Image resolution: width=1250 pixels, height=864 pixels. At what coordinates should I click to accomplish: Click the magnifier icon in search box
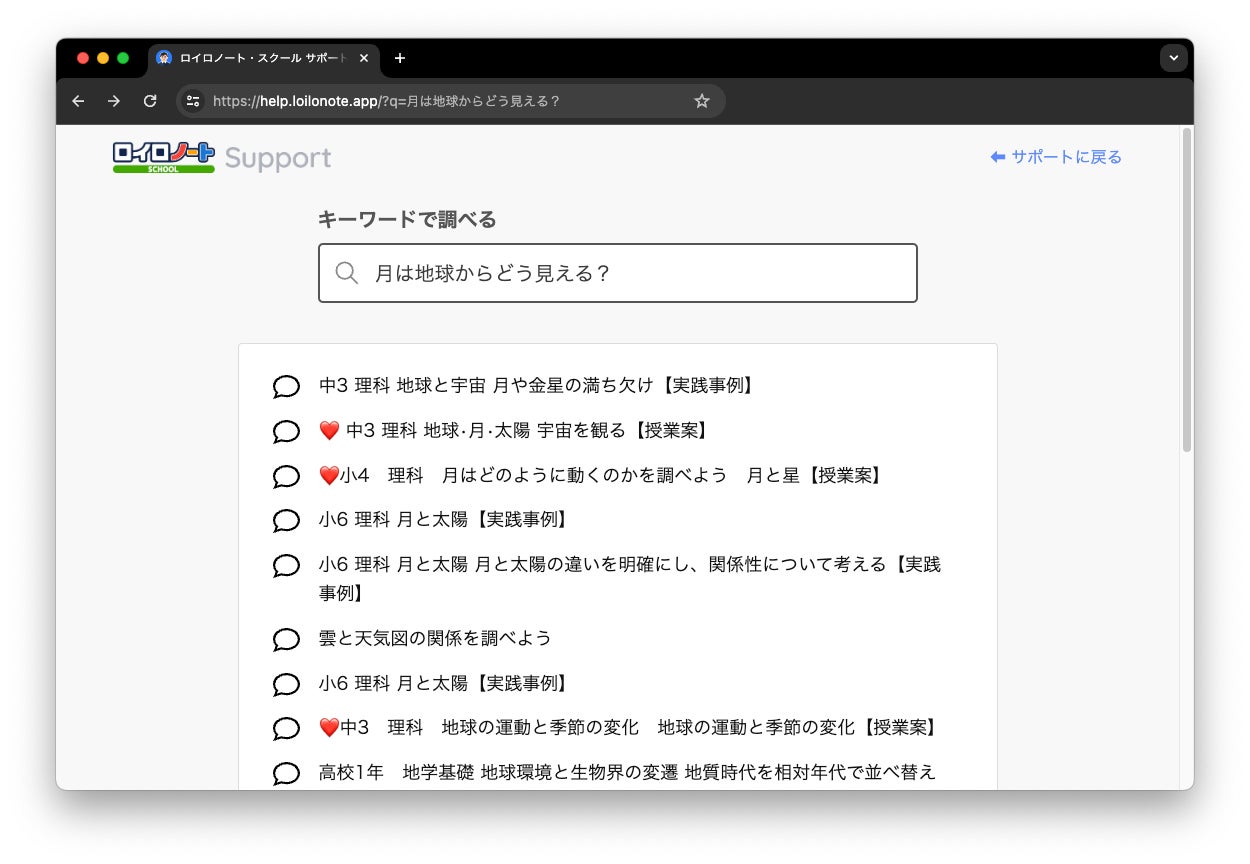pos(347,273)
